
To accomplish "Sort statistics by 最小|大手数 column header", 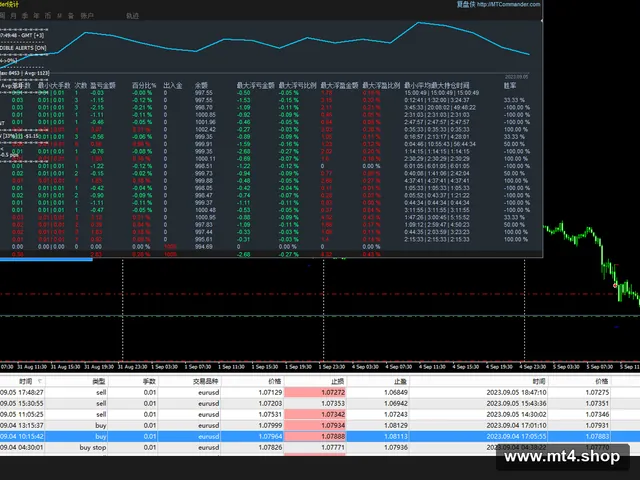I will [x=54, y=86].
